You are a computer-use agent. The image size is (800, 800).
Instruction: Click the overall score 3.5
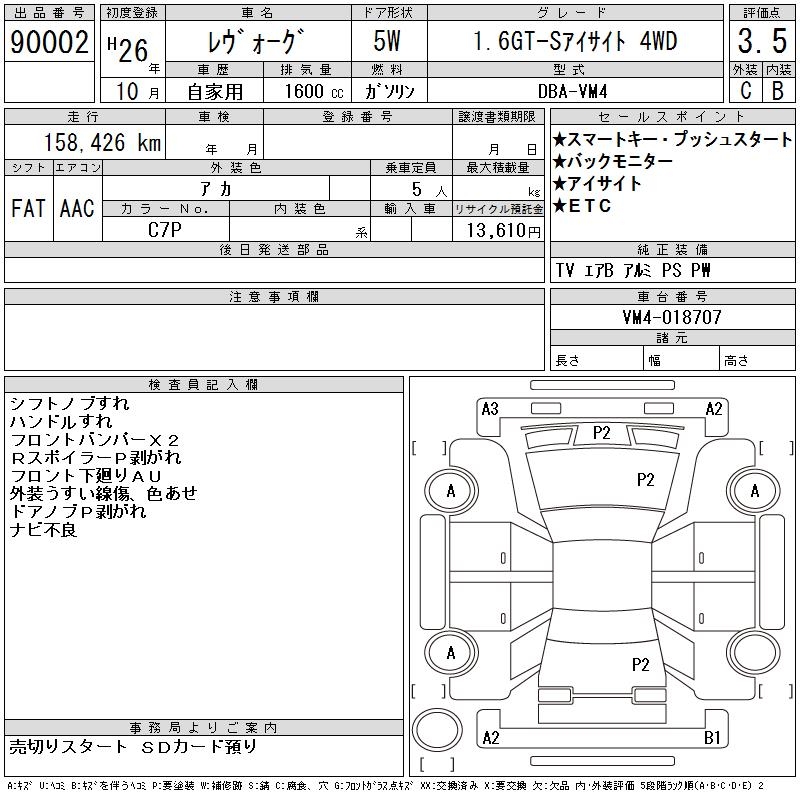pos(762,41)
